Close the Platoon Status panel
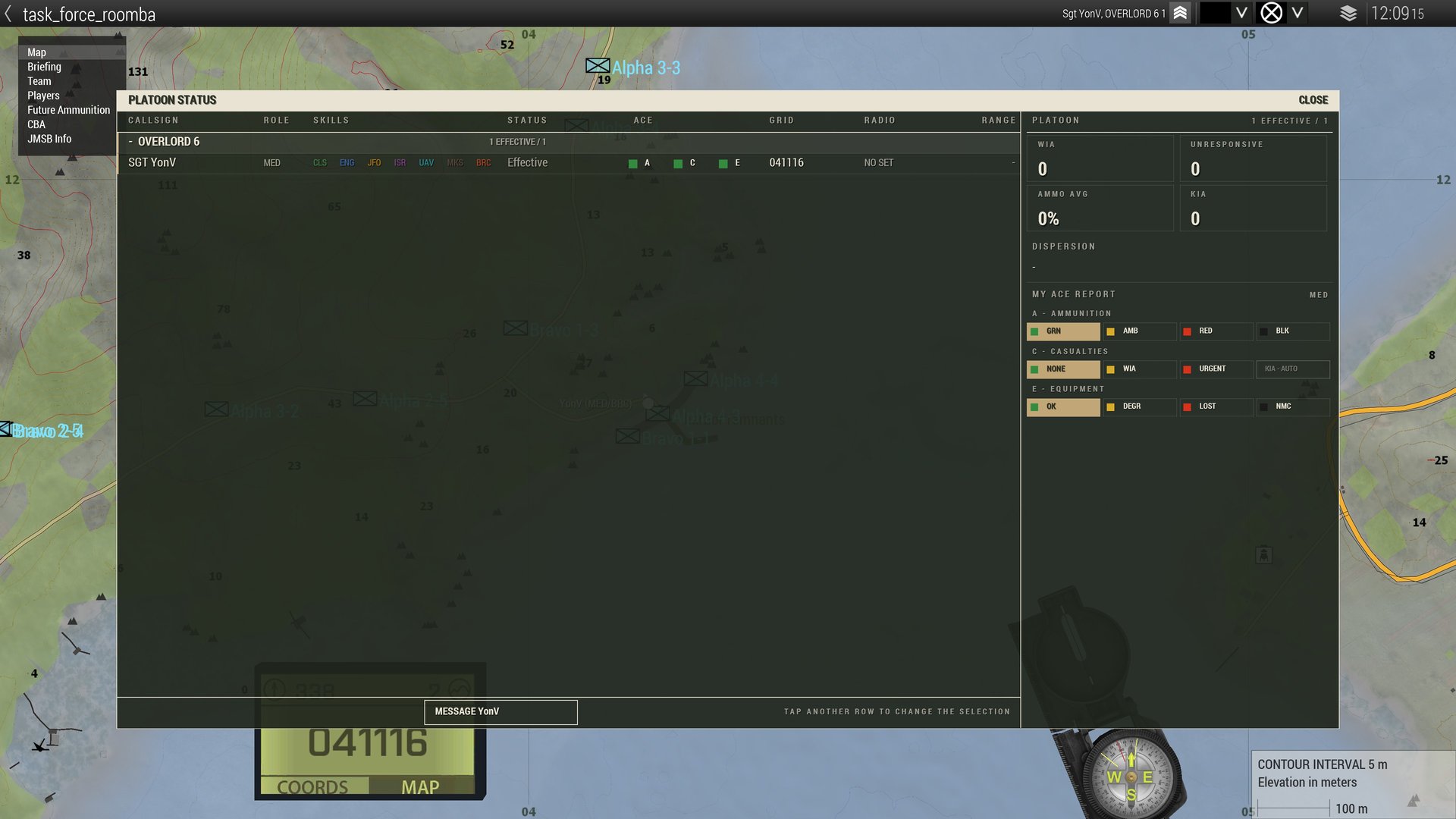 1313,100
